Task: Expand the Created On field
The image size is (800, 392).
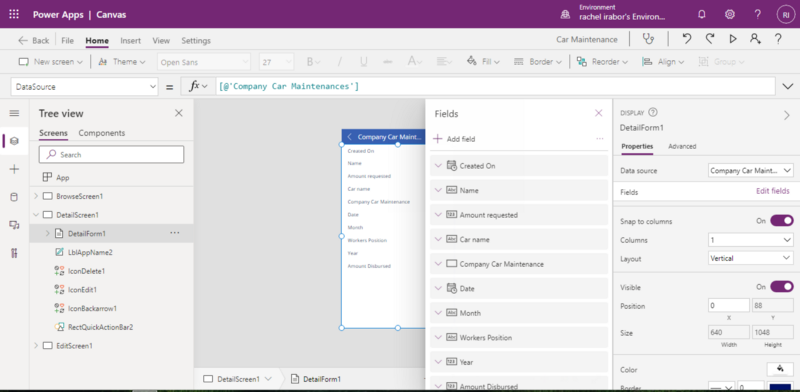Action: [438, 165]
